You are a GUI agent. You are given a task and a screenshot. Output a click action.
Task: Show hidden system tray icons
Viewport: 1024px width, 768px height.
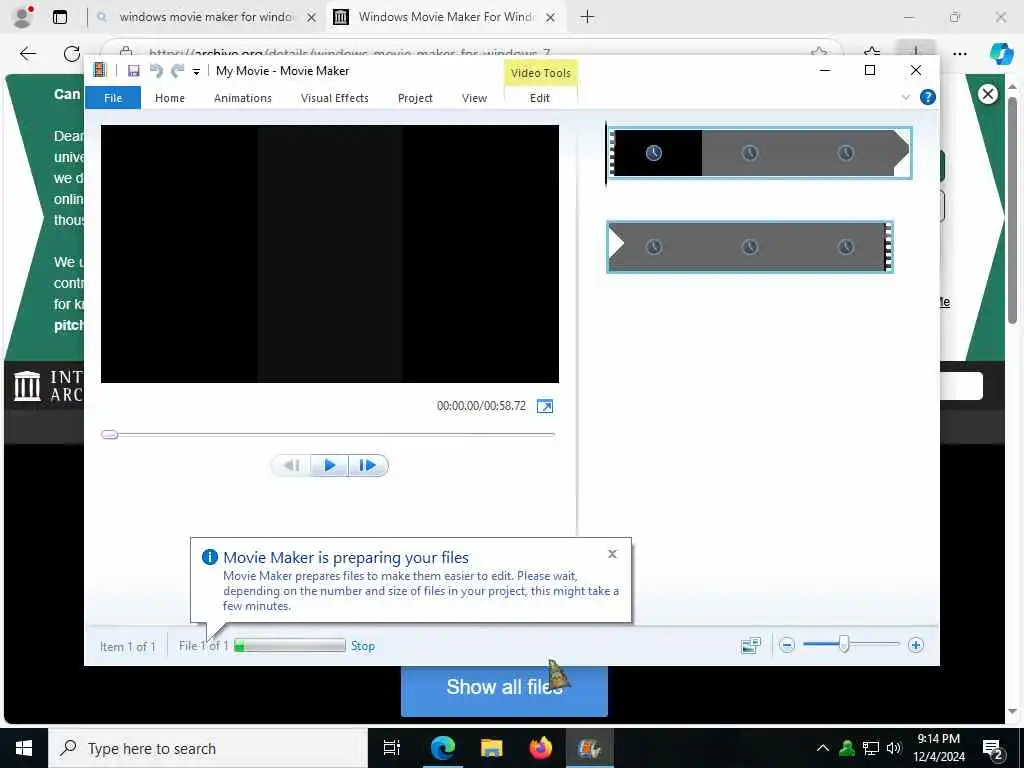click(x=823, y=748)
